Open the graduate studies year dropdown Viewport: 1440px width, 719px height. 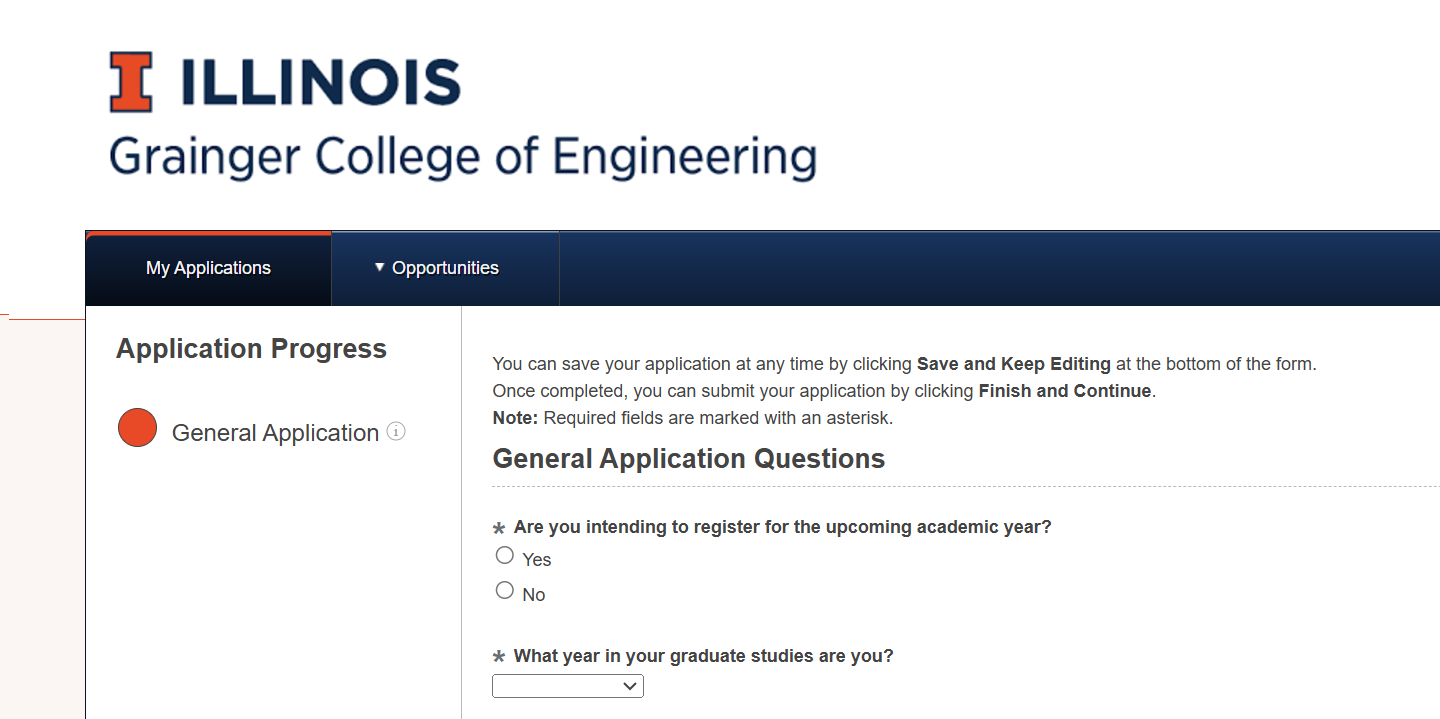click(567, 686)
